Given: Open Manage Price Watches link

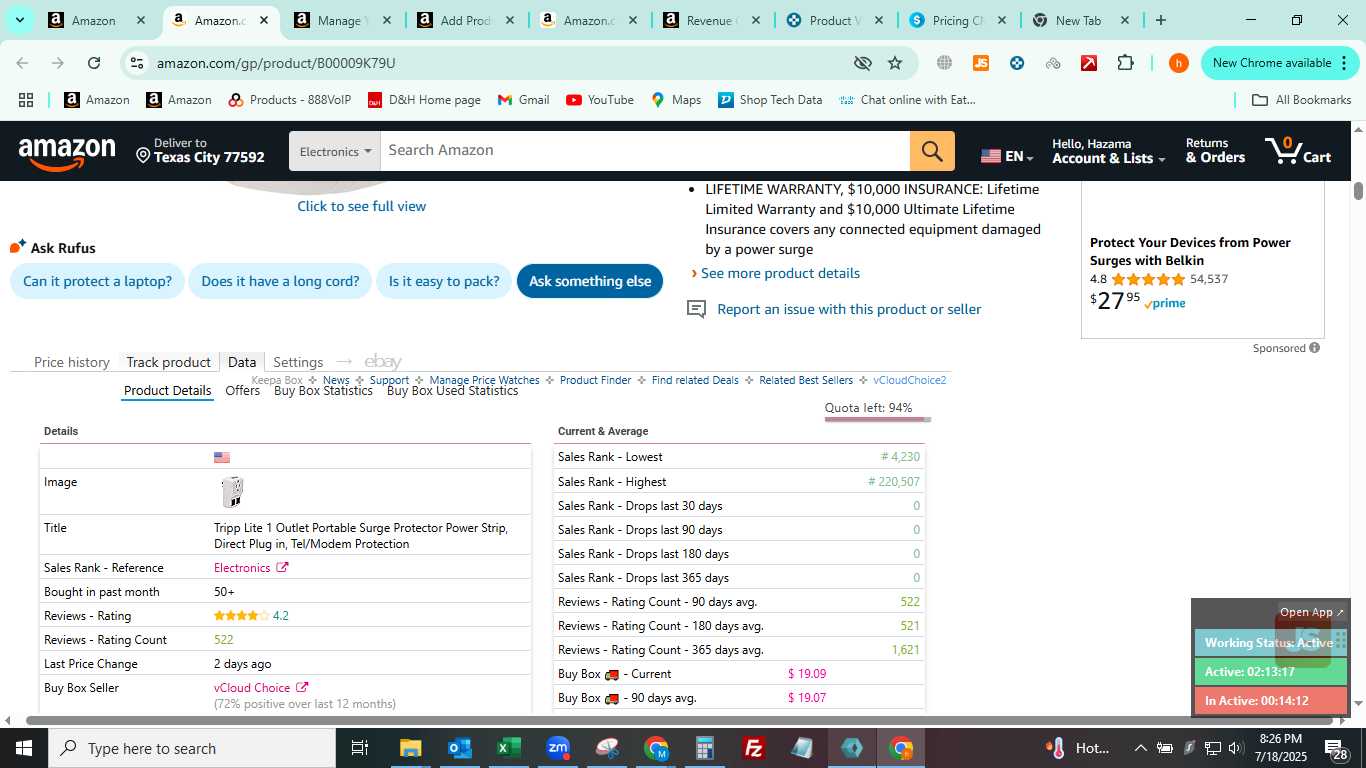Looking at the screenshot, I should tap(484, 380).
